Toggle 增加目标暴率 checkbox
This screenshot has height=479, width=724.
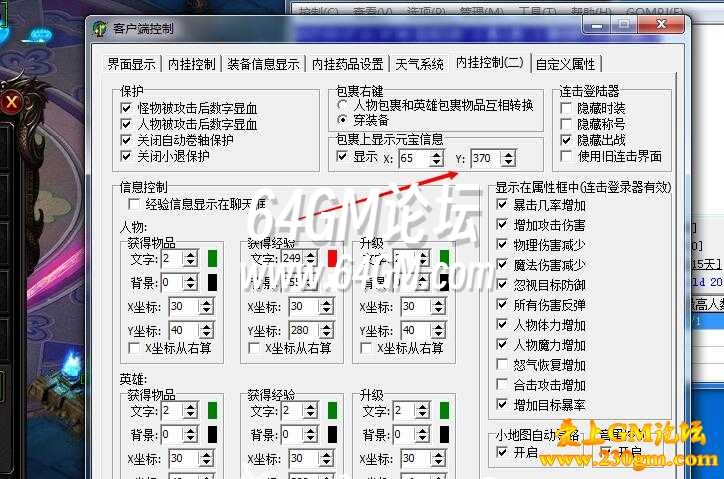[502, 405]
